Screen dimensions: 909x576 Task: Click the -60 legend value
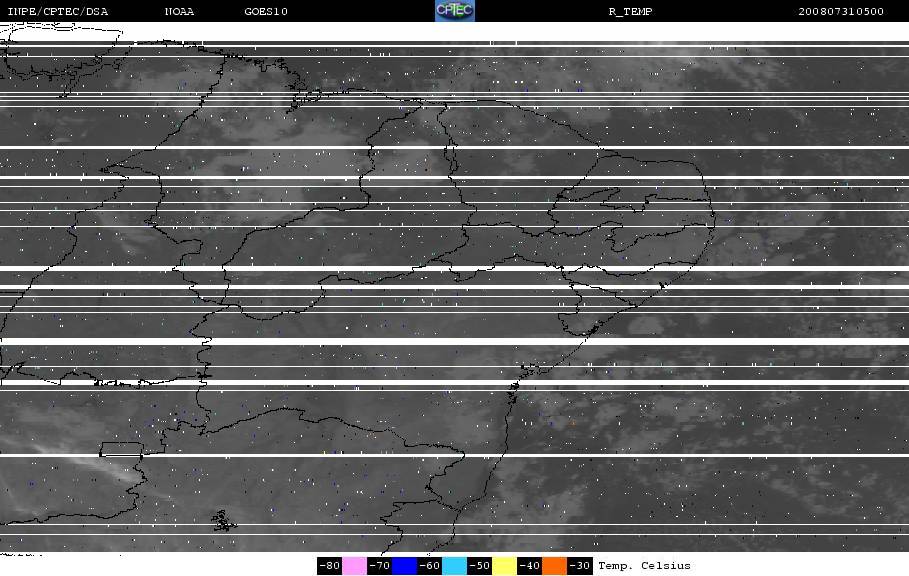[x=429, y=566]
